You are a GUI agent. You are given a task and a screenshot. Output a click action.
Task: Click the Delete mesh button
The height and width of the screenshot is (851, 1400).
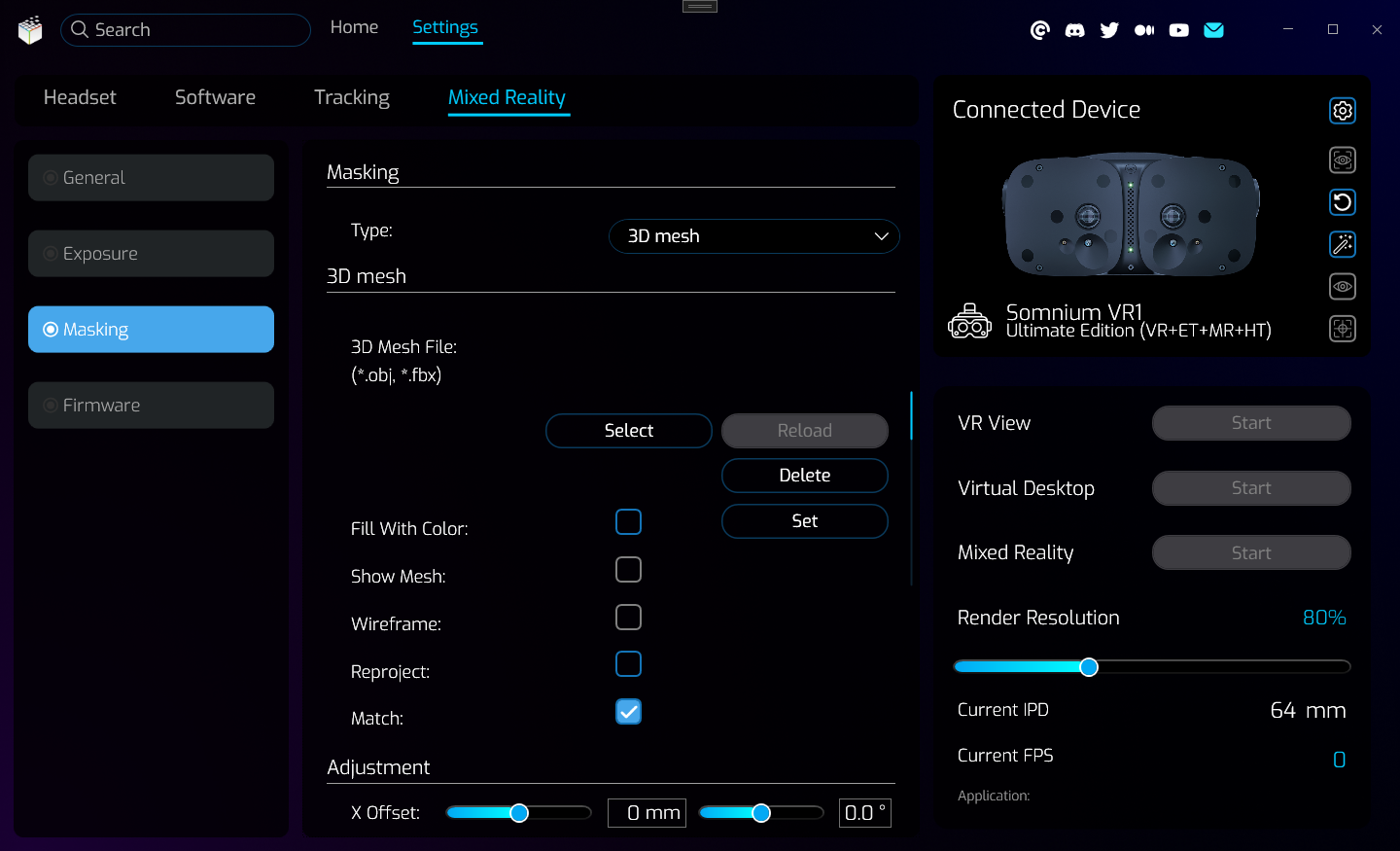tap(805, 476)
